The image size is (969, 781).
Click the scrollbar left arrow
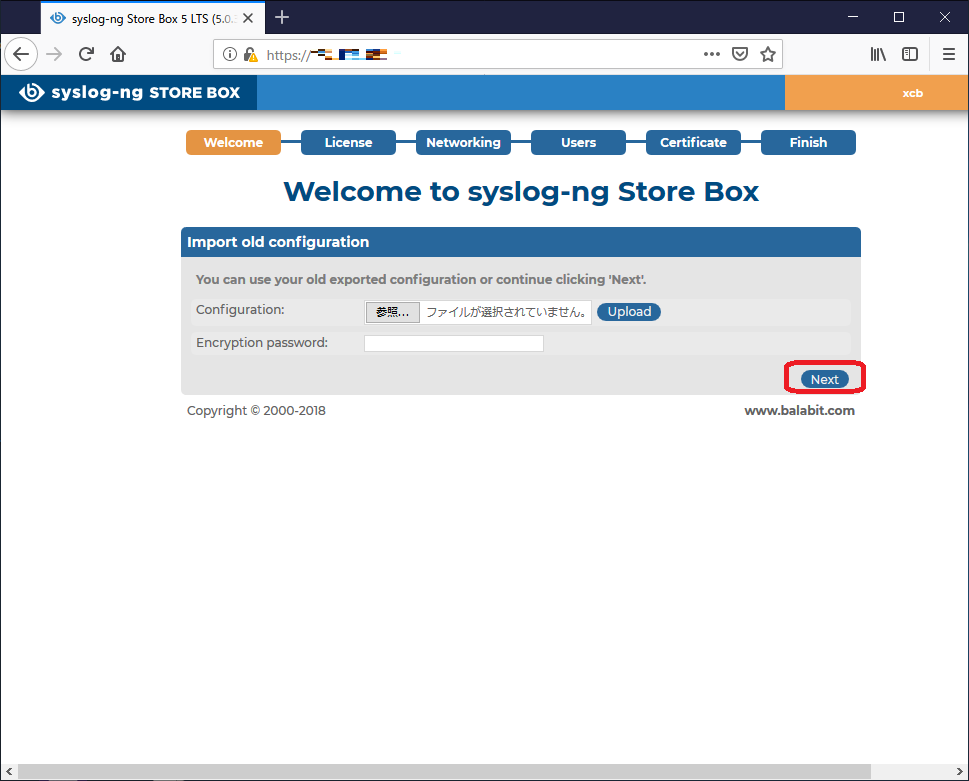(9, 772)
